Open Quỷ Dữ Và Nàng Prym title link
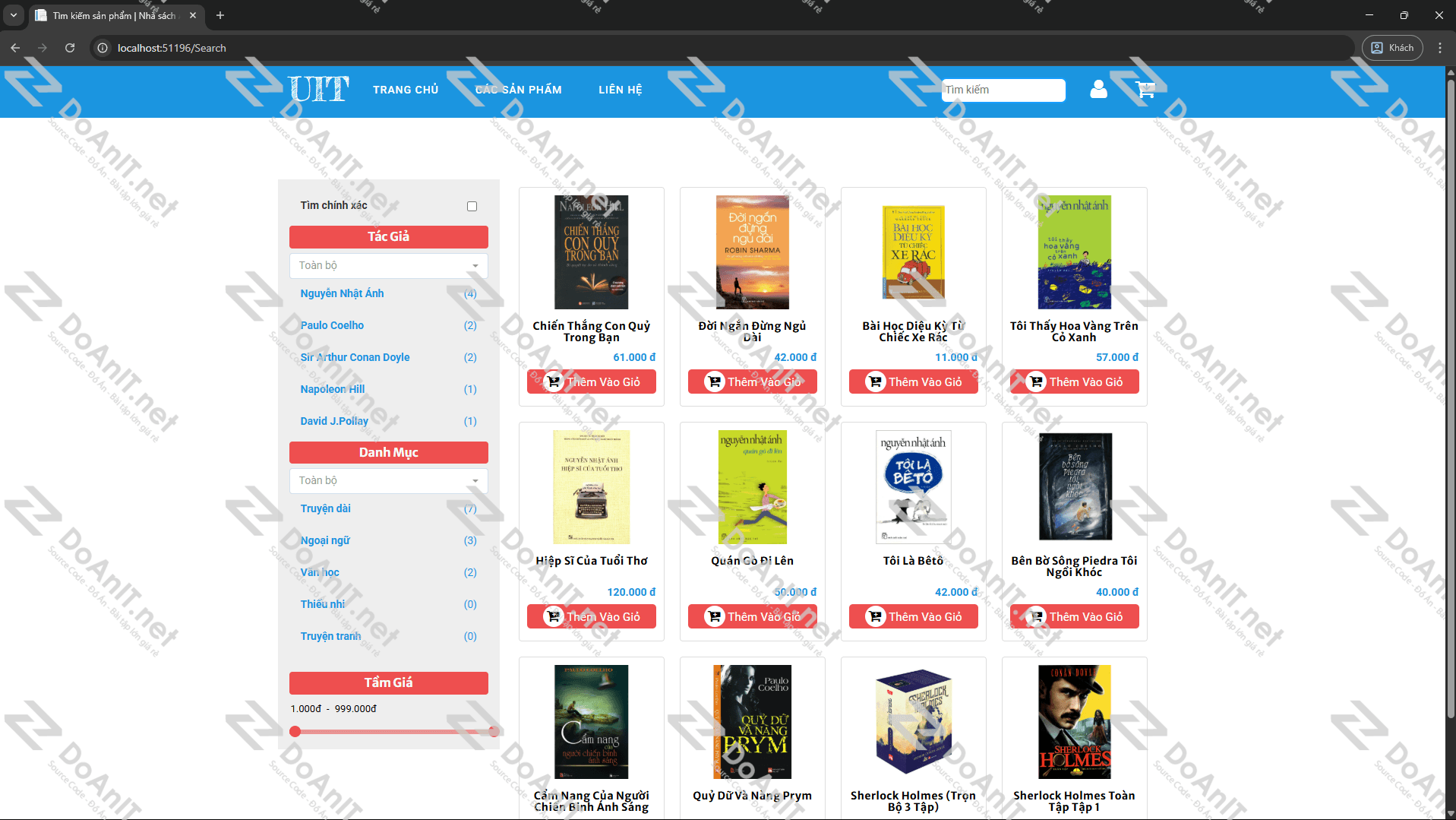 pyautogui.click(x=752, y=796)
